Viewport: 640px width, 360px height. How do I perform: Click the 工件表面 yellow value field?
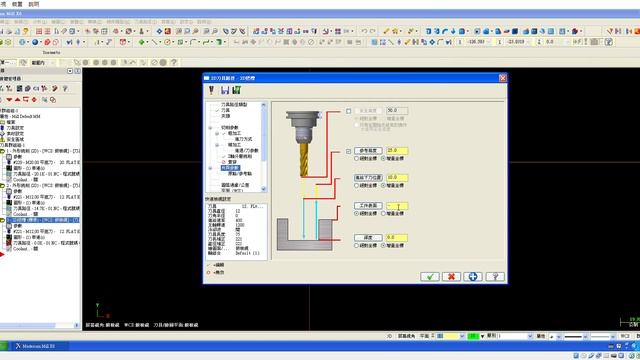[397, 206]
